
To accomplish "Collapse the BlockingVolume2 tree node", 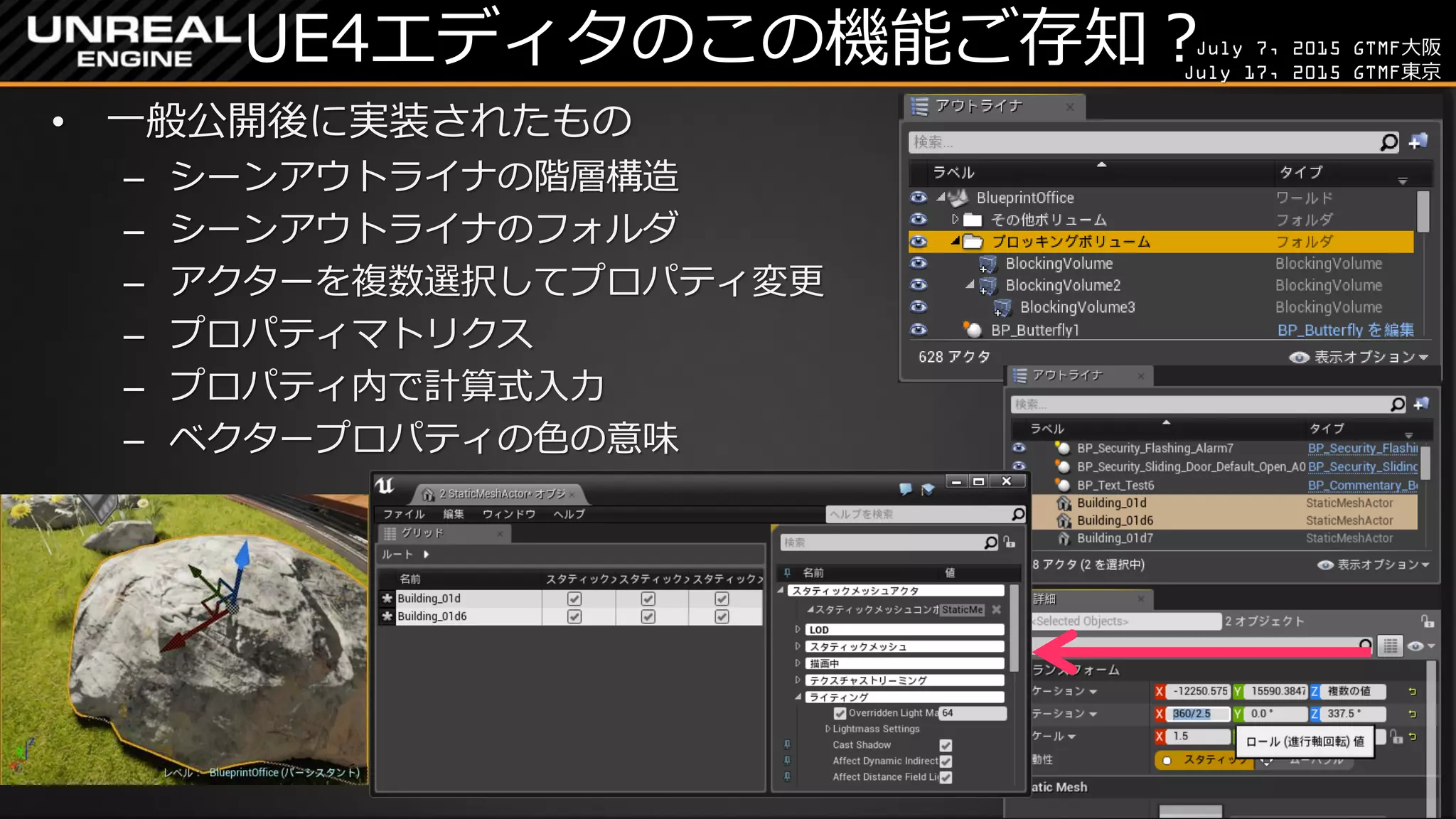I will 970,284.
